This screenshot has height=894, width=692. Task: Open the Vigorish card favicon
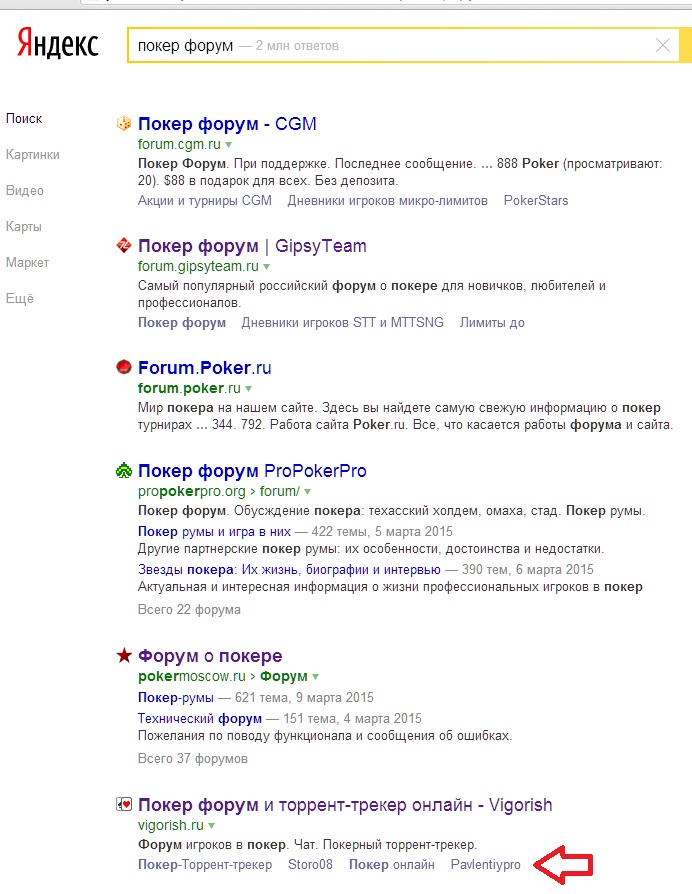pos(124,804)
